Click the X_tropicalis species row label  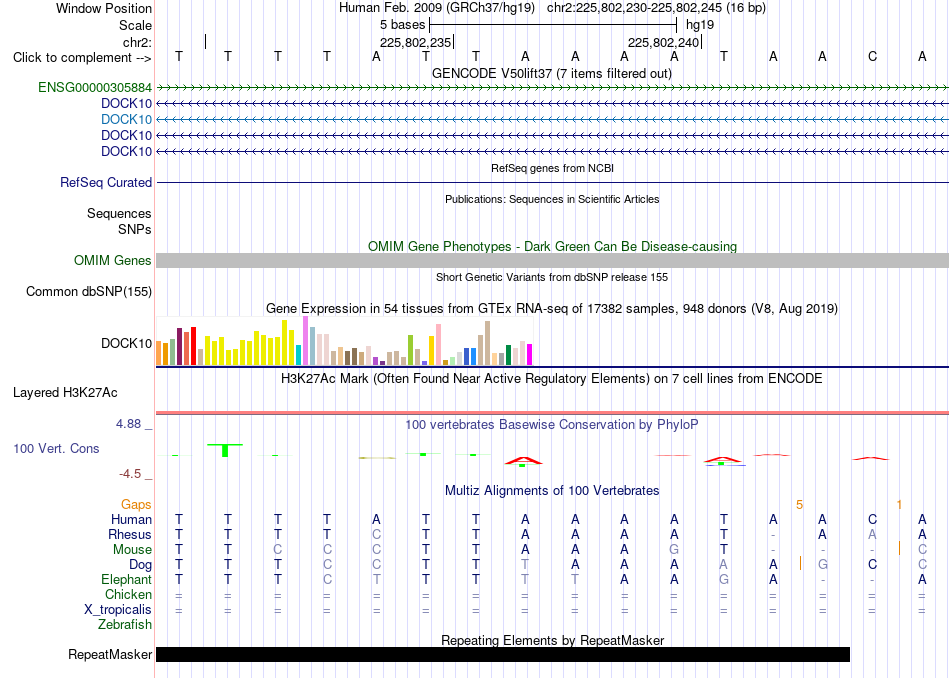pyautogui.click(x=118, y=610)
